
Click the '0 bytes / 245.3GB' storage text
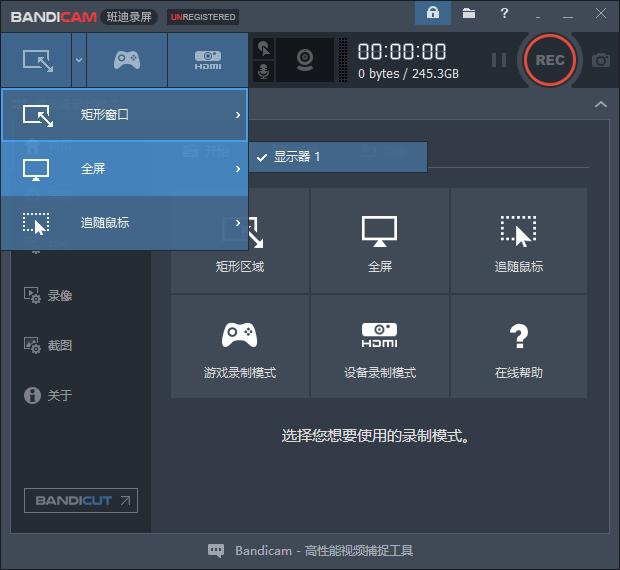(408, 74)
